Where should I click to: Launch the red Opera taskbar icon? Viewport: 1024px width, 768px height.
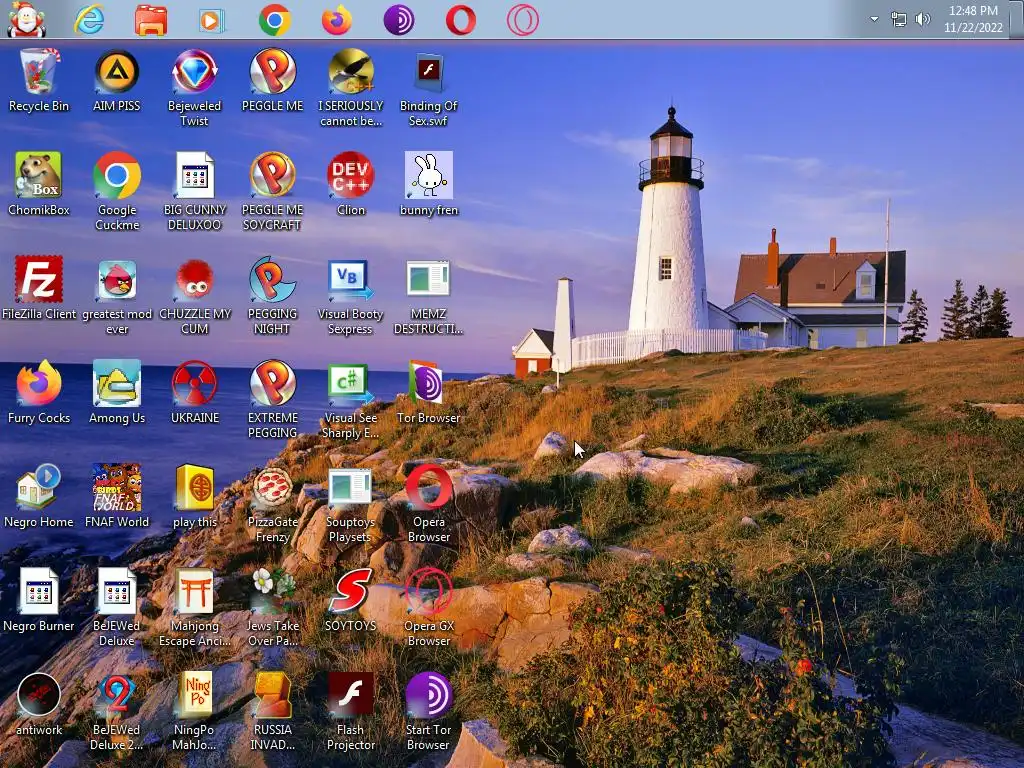click(460, 20)
